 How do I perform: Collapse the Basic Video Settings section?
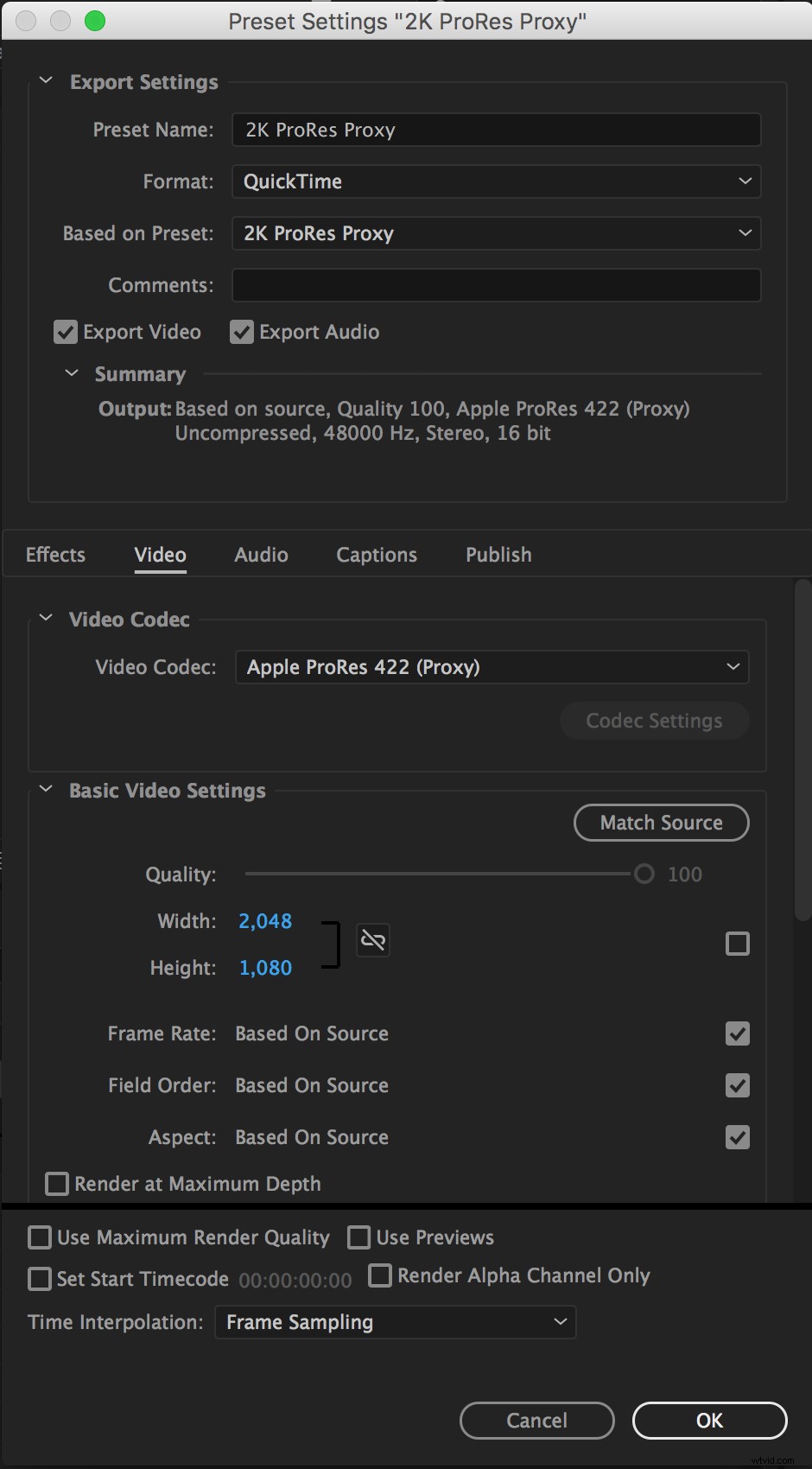47,789
